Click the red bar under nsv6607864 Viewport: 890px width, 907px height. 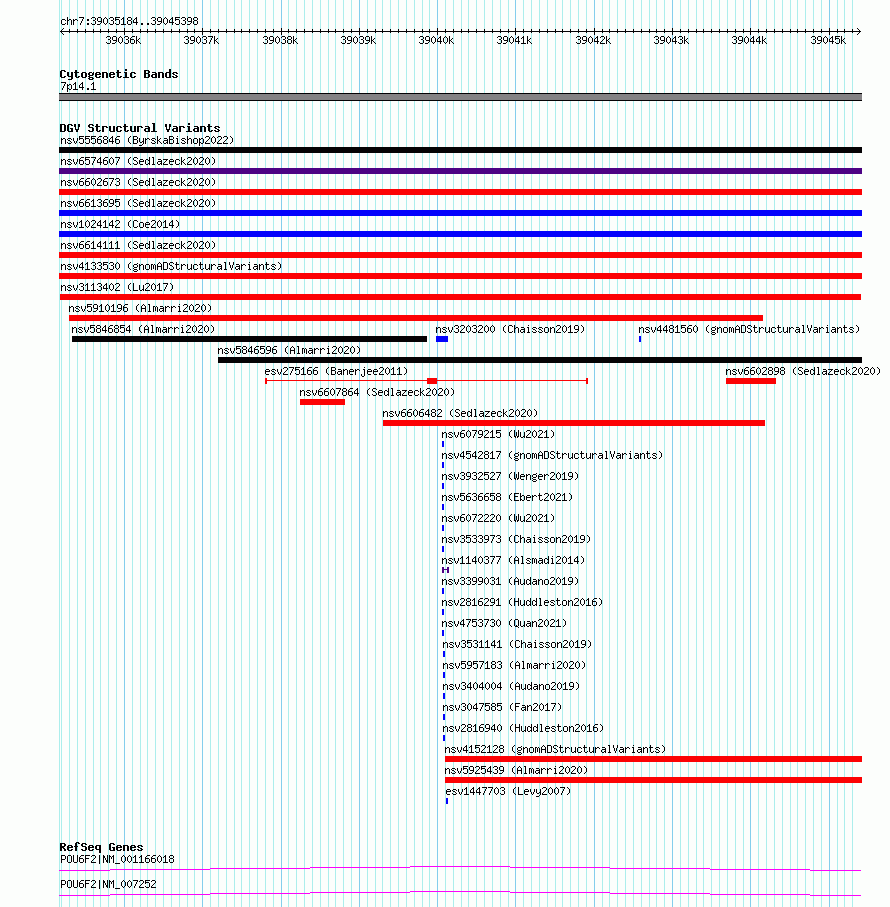point(322,403)
